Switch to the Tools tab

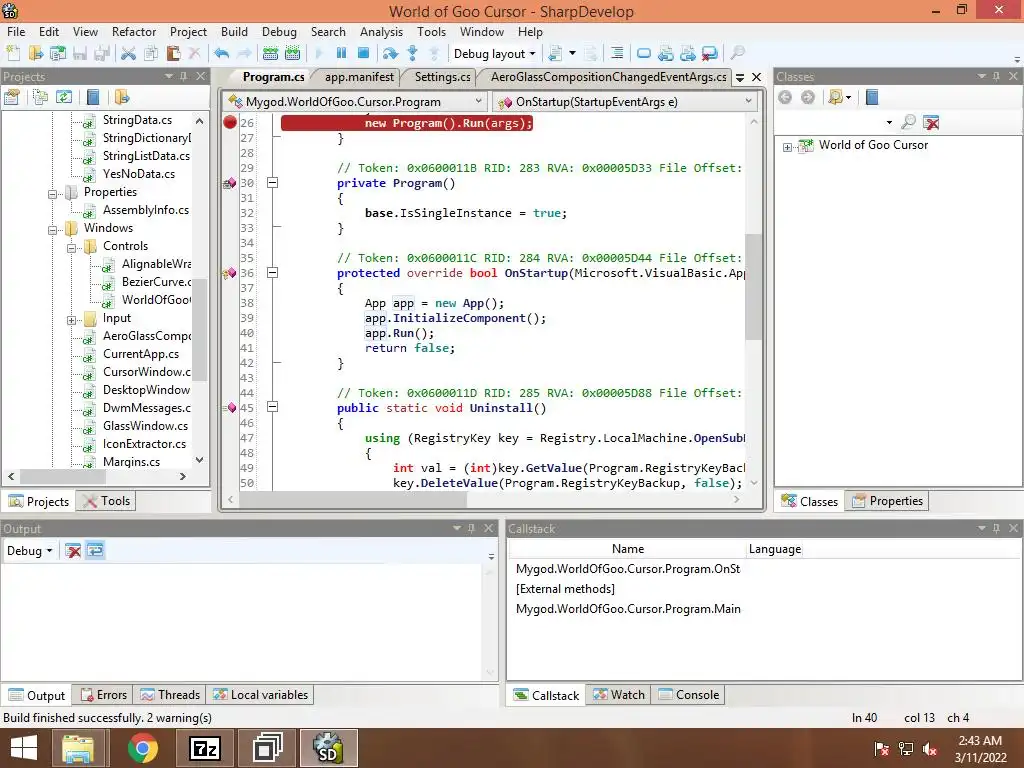click(108, 501)
